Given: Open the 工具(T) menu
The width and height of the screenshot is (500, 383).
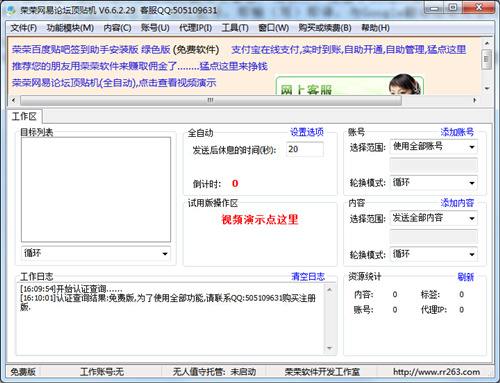Looking at the screenshot, I should pos(235,28).
